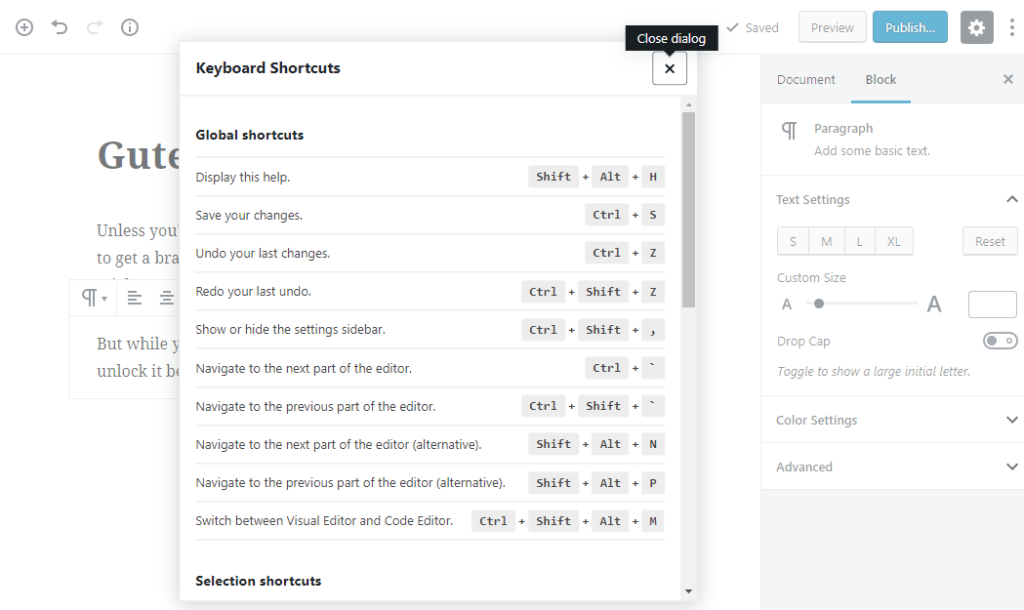Screen dimensions: 1024x610
Task: Open editor settings with the gear icon
Action: point(976,27)
